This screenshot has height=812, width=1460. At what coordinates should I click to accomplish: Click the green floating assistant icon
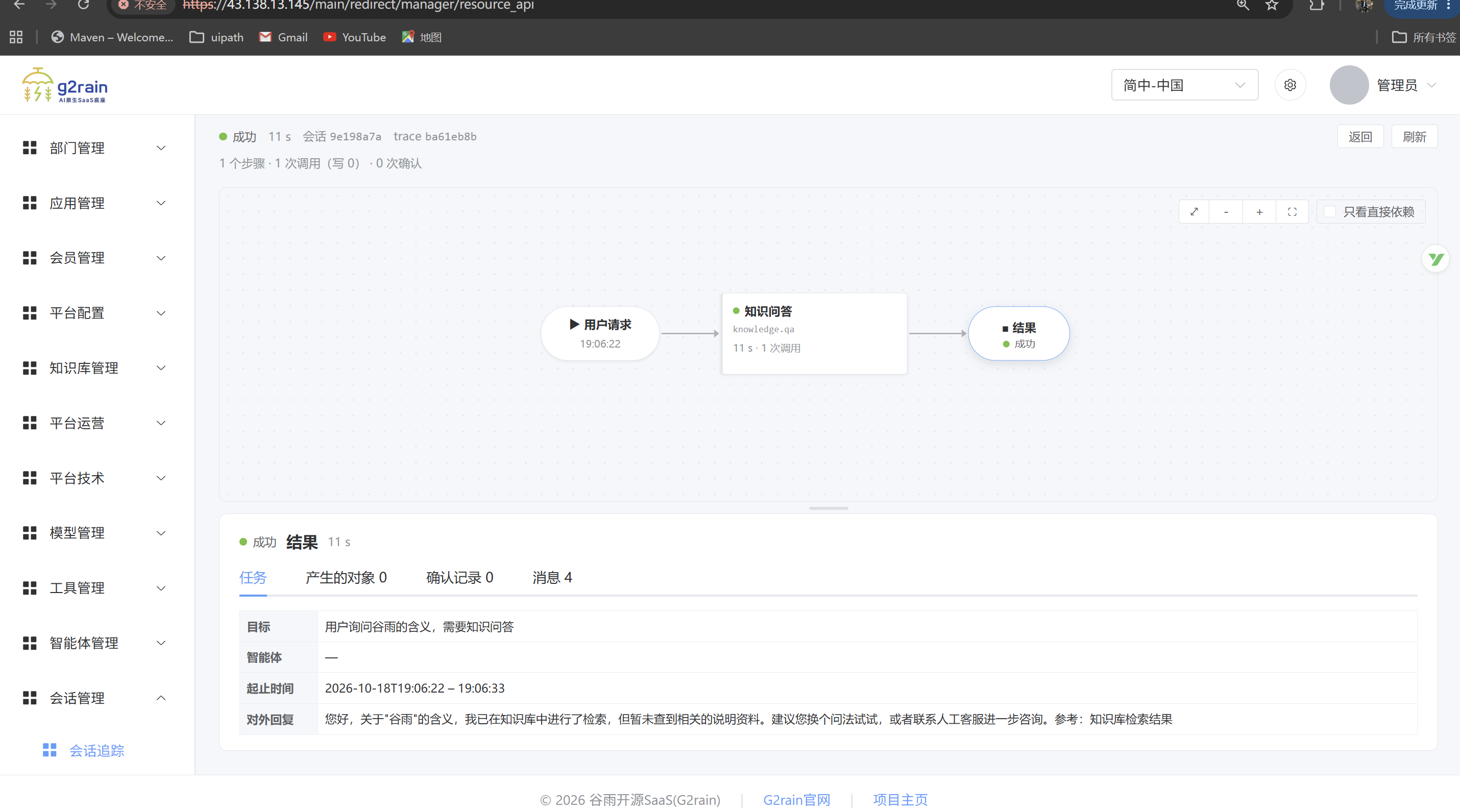pos(1435,259)
